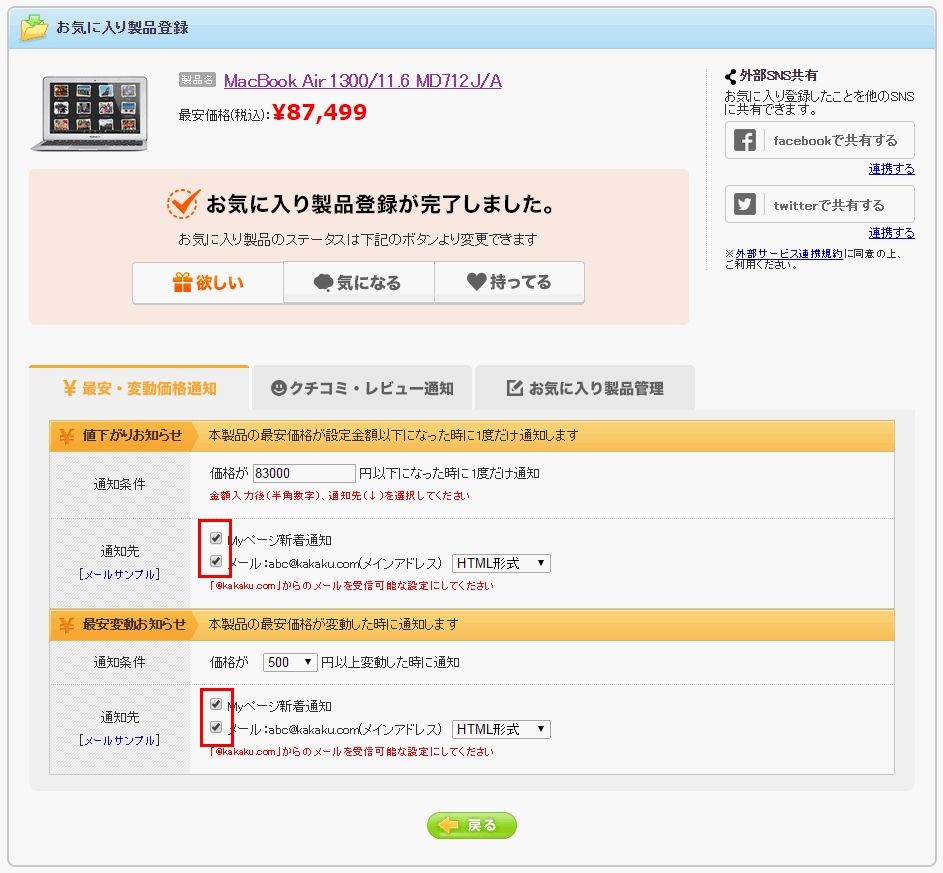Image resolution: width=943 pixels, height=873 pixels.
Task: Click the price input field showing 83000
Action: pos(304,473)
